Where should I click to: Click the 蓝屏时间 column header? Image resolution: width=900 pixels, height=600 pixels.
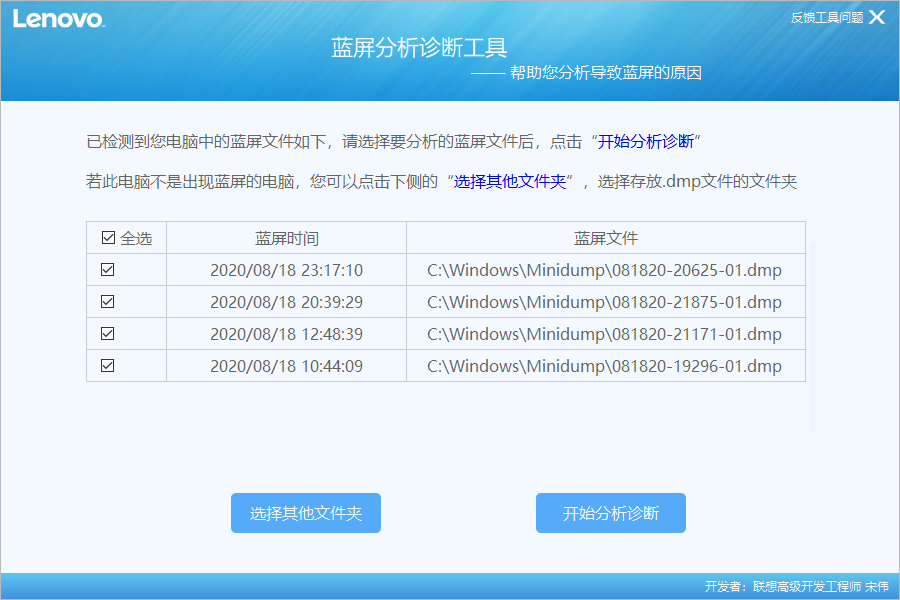(286, 238)
